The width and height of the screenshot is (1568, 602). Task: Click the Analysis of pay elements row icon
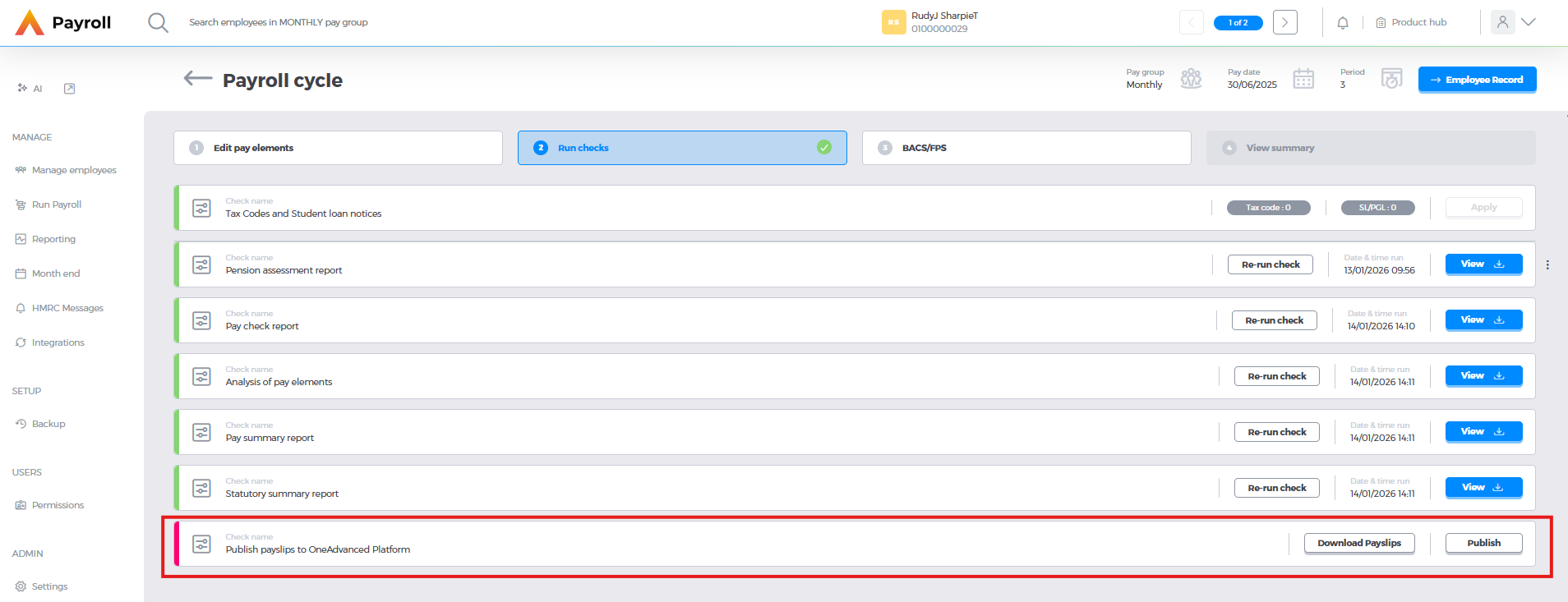tap(201, 376)
